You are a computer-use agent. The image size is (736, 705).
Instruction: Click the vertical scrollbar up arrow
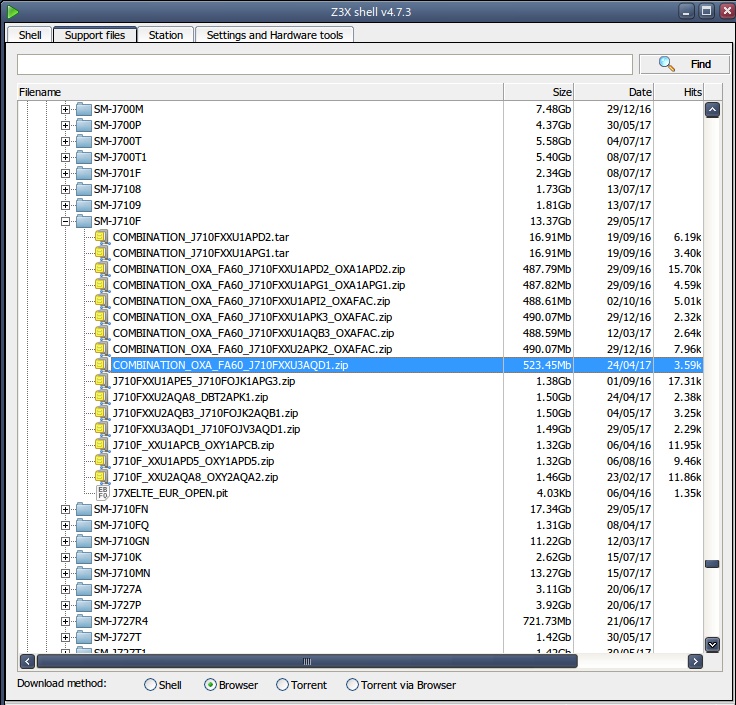[712, 110]
